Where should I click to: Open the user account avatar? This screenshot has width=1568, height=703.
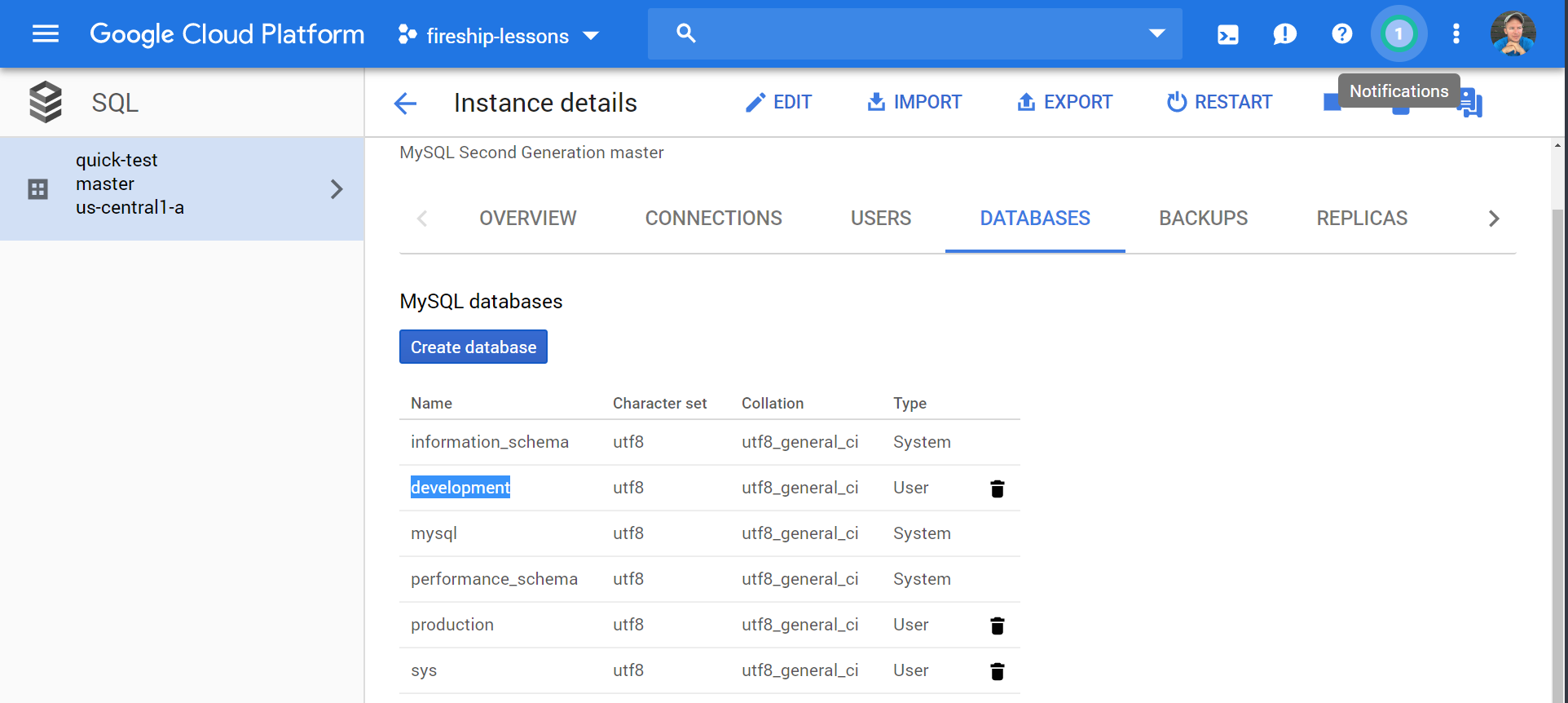[1513, 34]
